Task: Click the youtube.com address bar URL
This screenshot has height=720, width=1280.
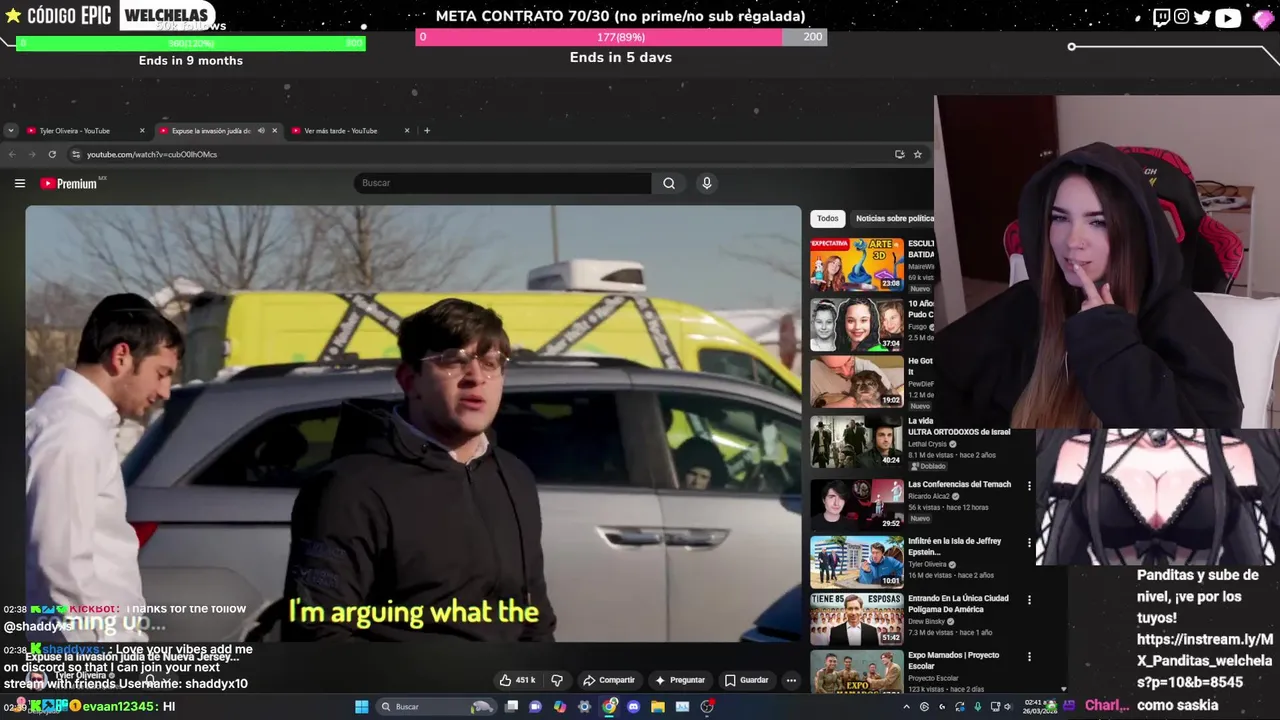Action: point(152,154)
